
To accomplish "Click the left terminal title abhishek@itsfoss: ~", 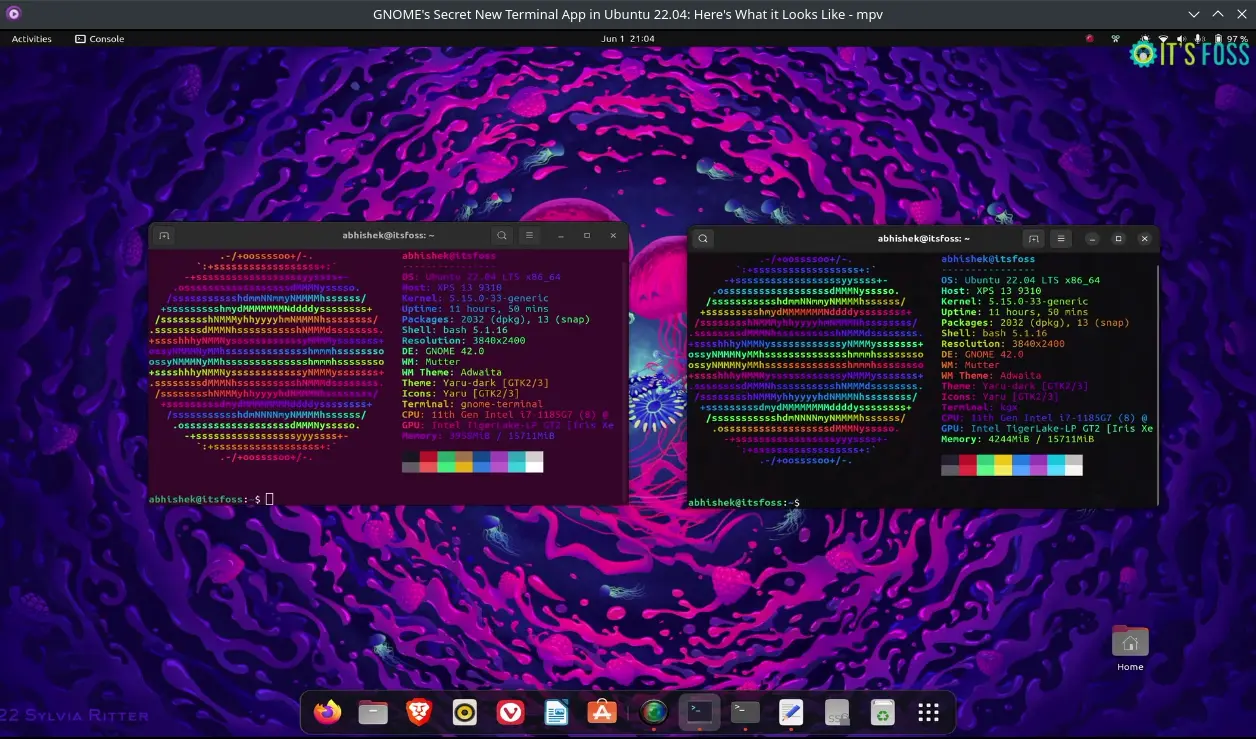I will point(388,236).
